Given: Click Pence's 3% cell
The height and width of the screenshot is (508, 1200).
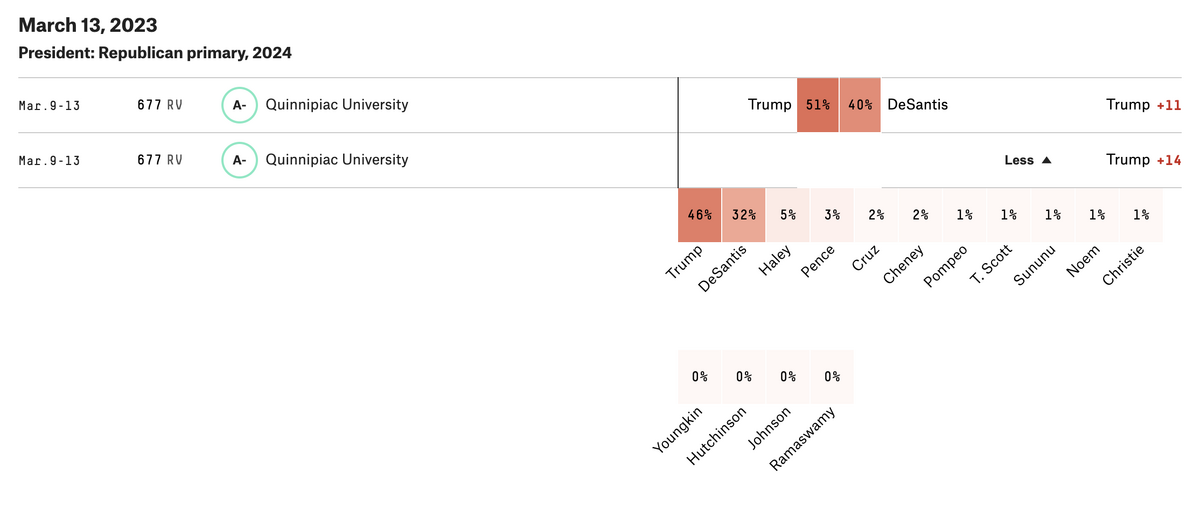Looking at the screenshot, I should click(832, 215).
